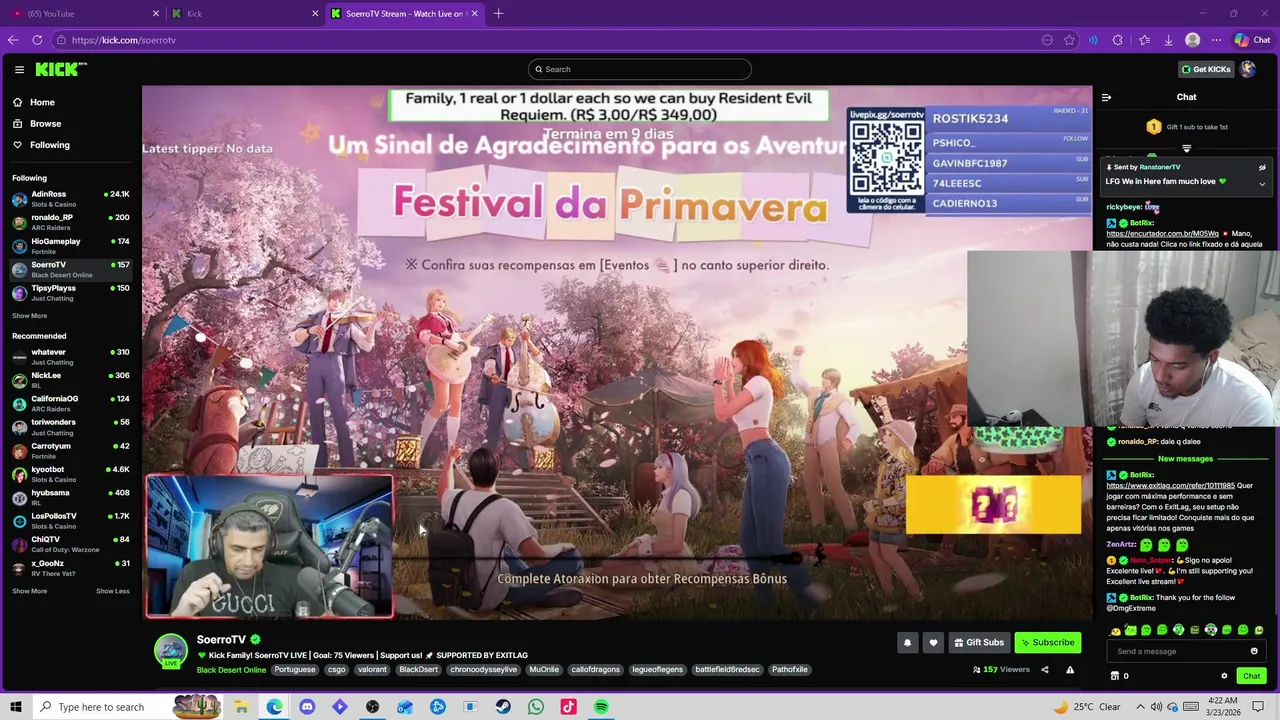Toggle stream notifications bell icon

(x=907, y=643)
